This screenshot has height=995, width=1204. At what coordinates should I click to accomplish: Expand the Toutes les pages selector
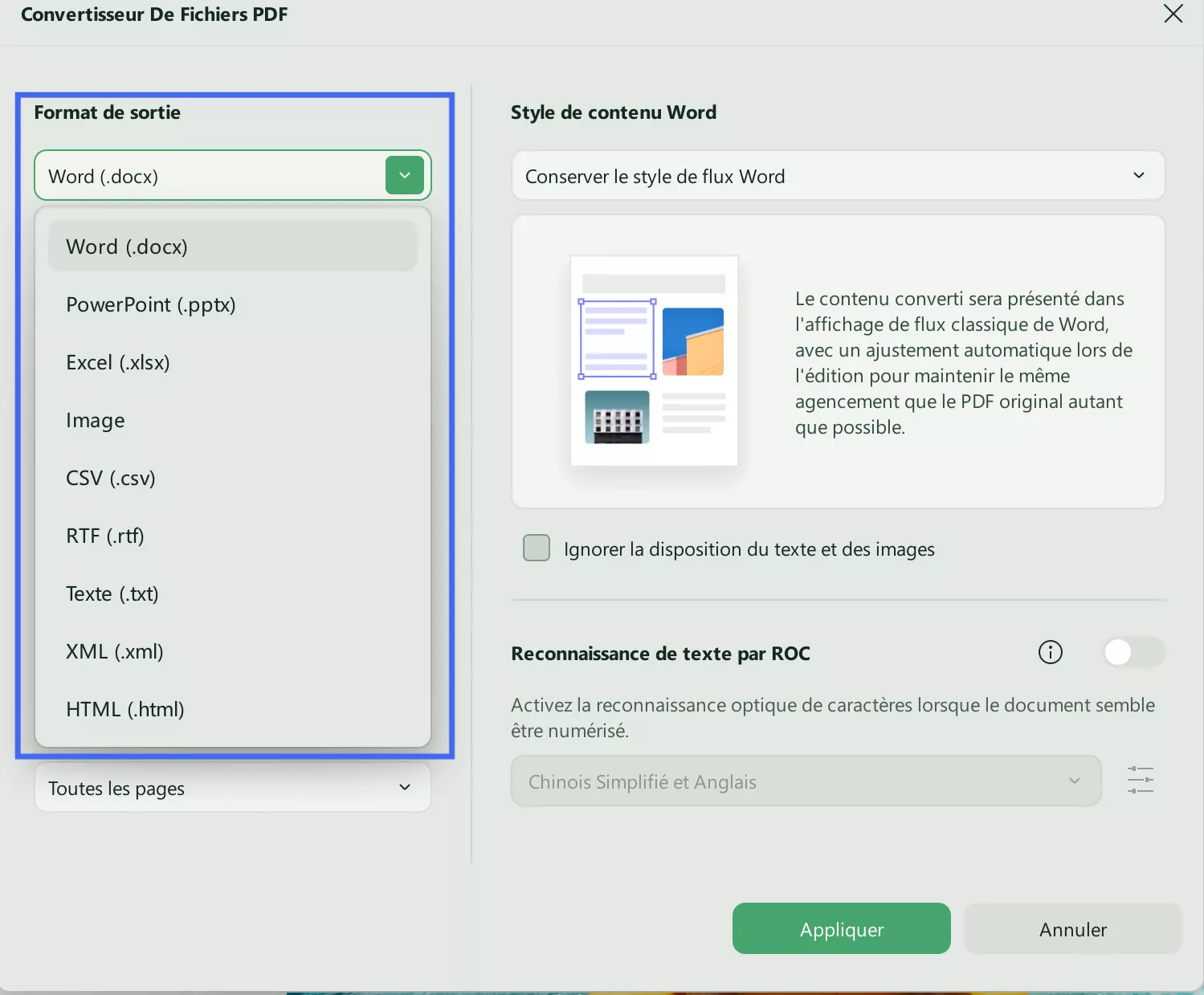[x=232, y=788]
